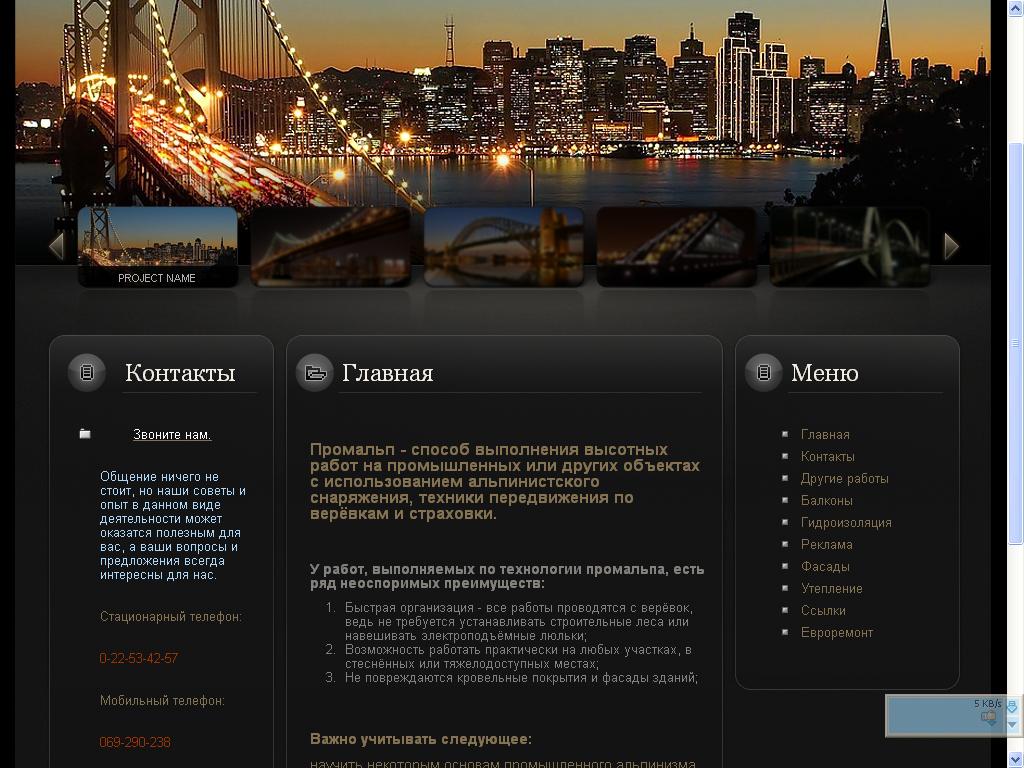Image resolution: width=1024 pixels, height=768 pixels.
Task: Click the Стационарный телефон label
Action: pyautogui.click(x=170, y=616)
